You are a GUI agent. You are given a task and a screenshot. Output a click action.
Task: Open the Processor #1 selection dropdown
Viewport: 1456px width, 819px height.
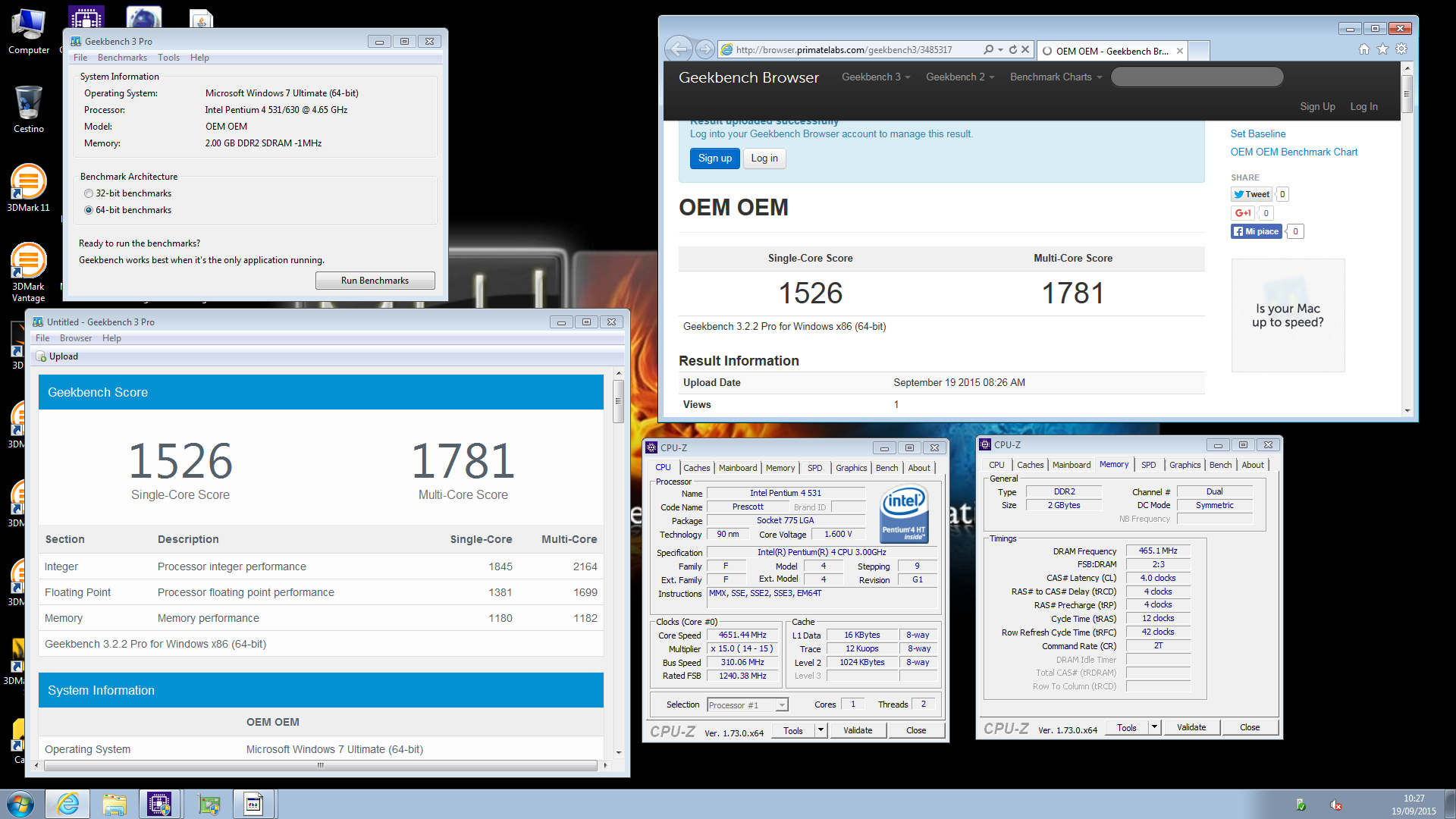click(x=748, y=705)
